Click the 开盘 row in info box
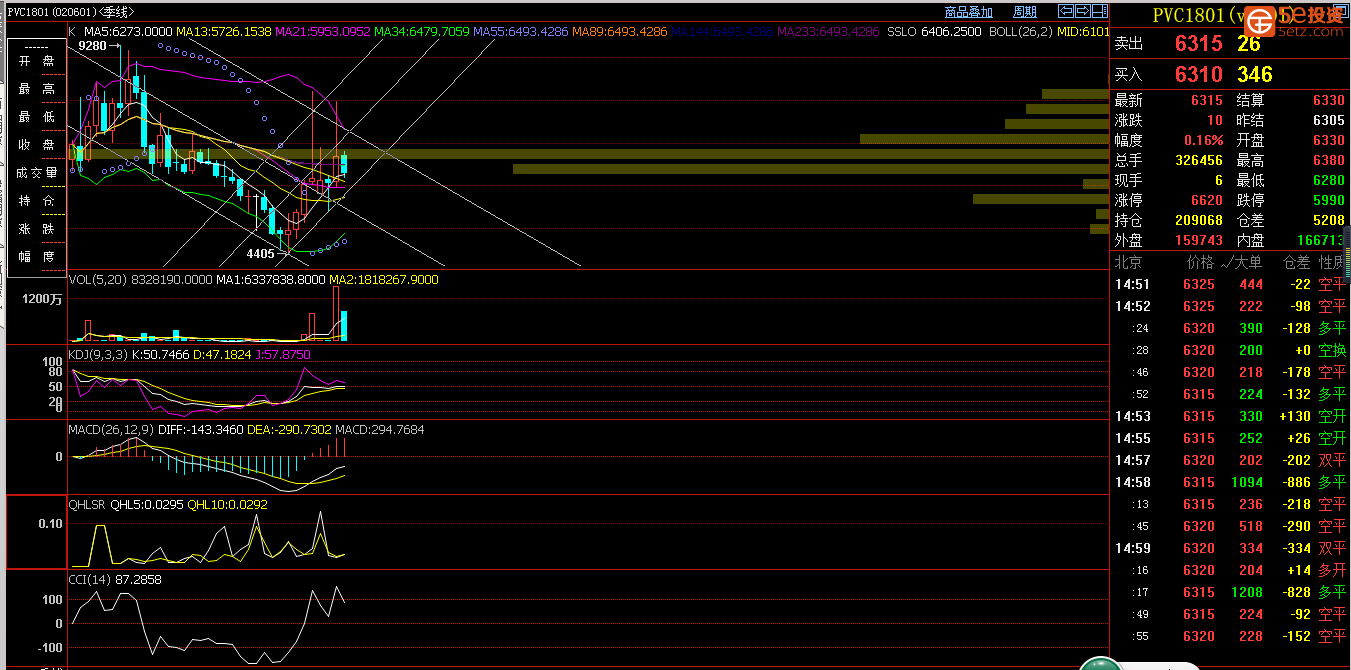 coord(37,61)
